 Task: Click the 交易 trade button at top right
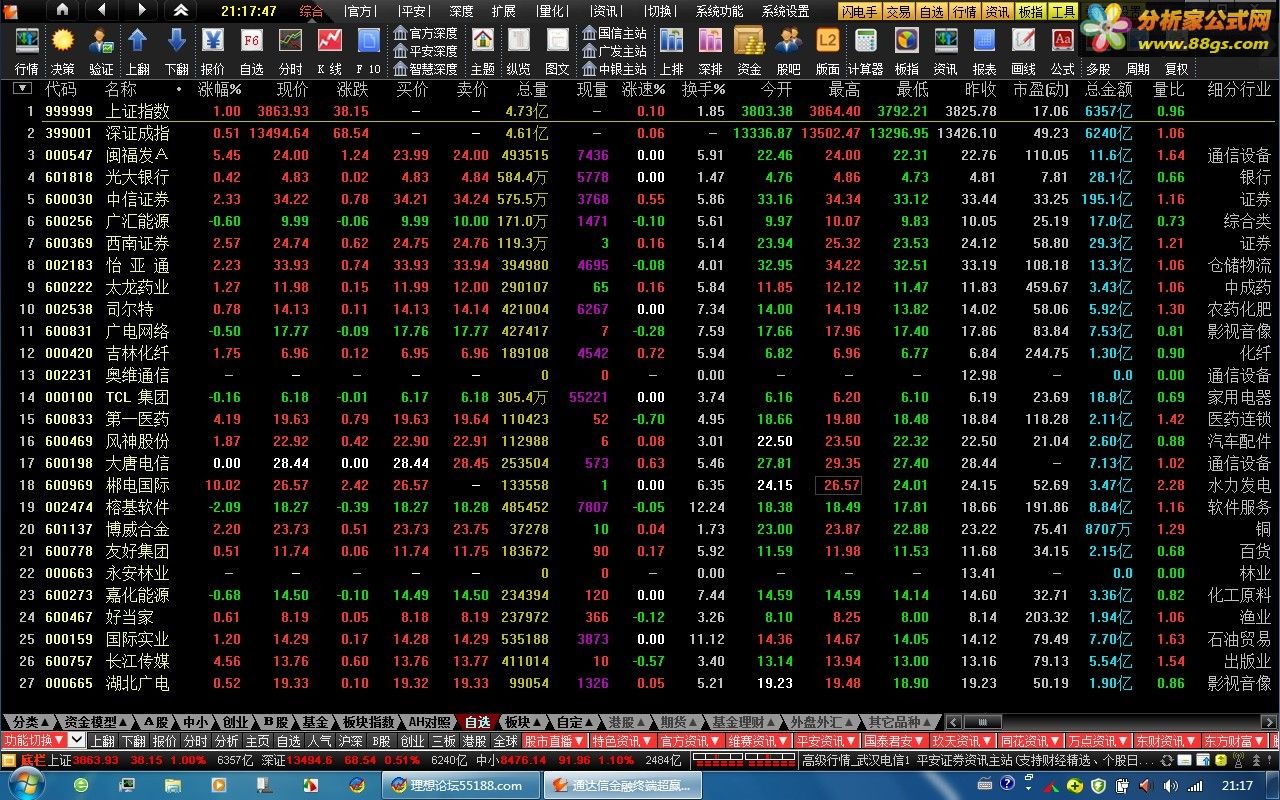coord(898,12)
